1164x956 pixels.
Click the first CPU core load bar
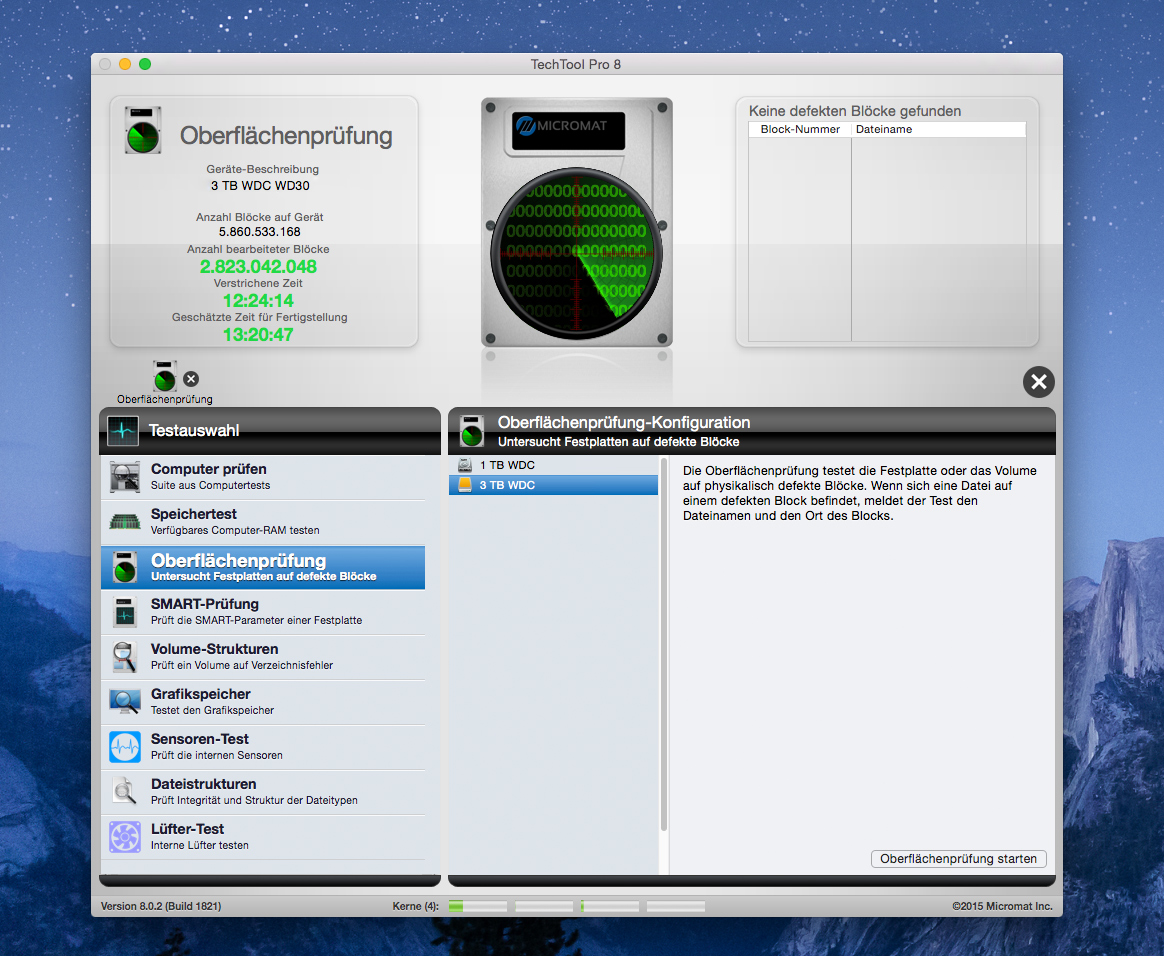(478, 906)
